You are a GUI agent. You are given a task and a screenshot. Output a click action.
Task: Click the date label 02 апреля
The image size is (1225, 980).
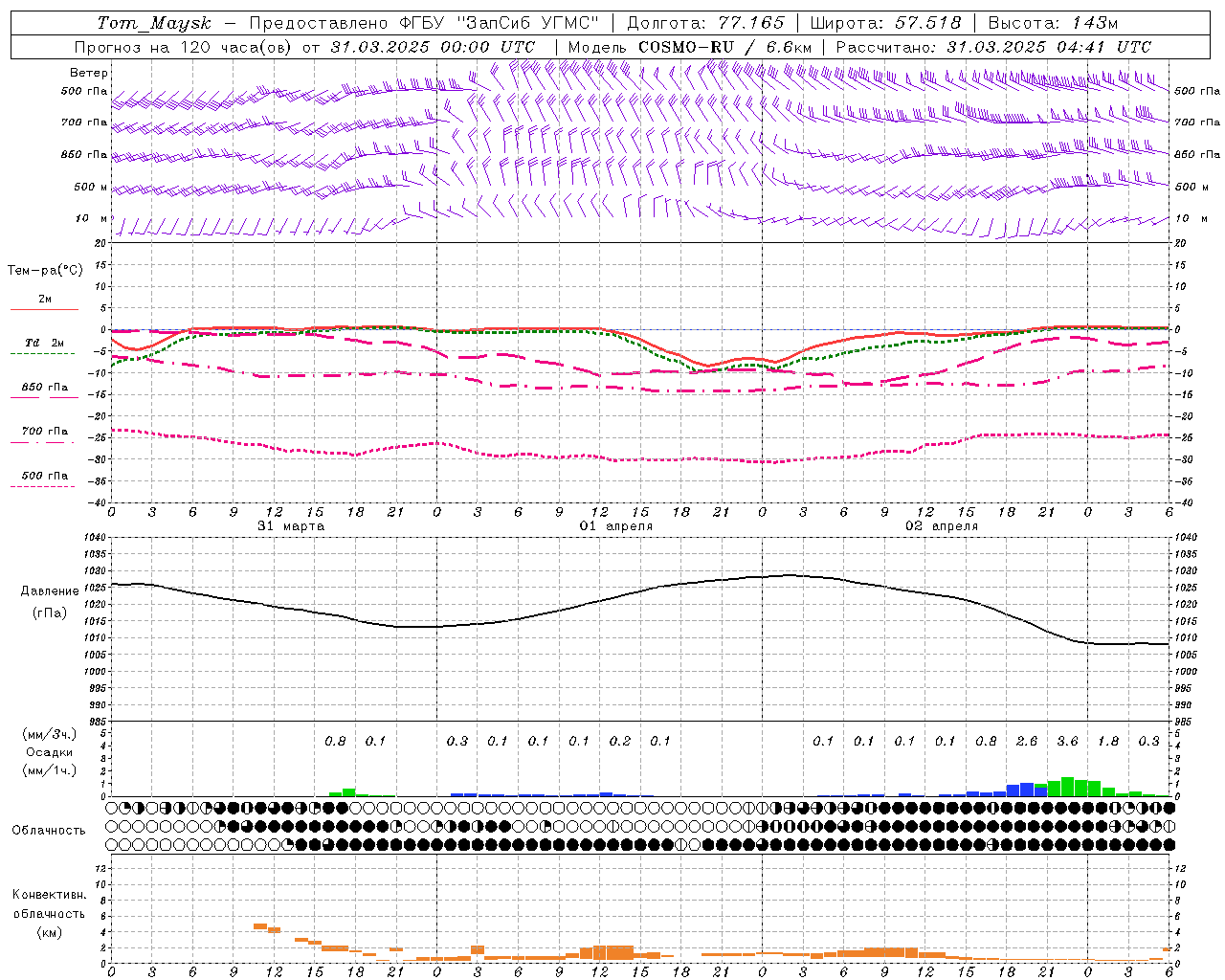click(942, 526)
